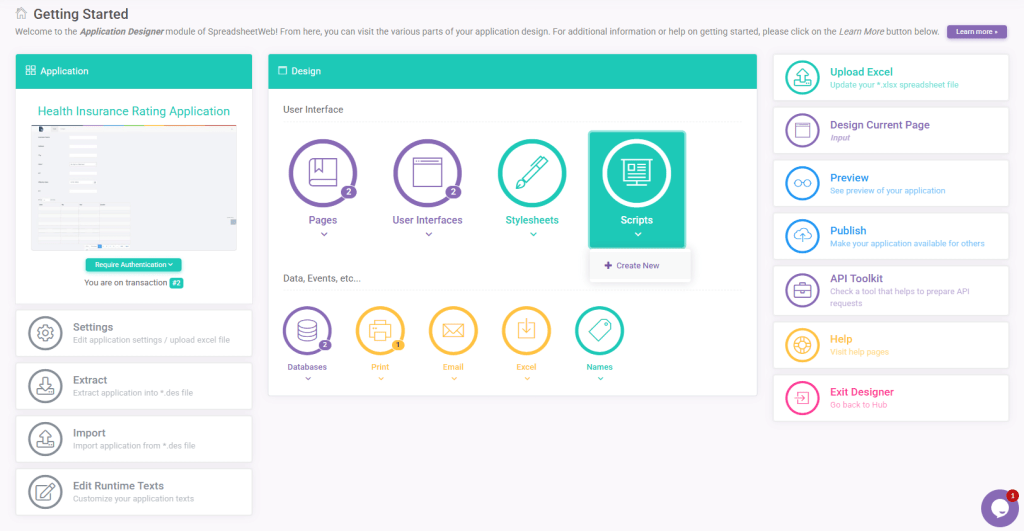
Task: Expand the chevron under Pages
Action: click(x=324, y=235)
